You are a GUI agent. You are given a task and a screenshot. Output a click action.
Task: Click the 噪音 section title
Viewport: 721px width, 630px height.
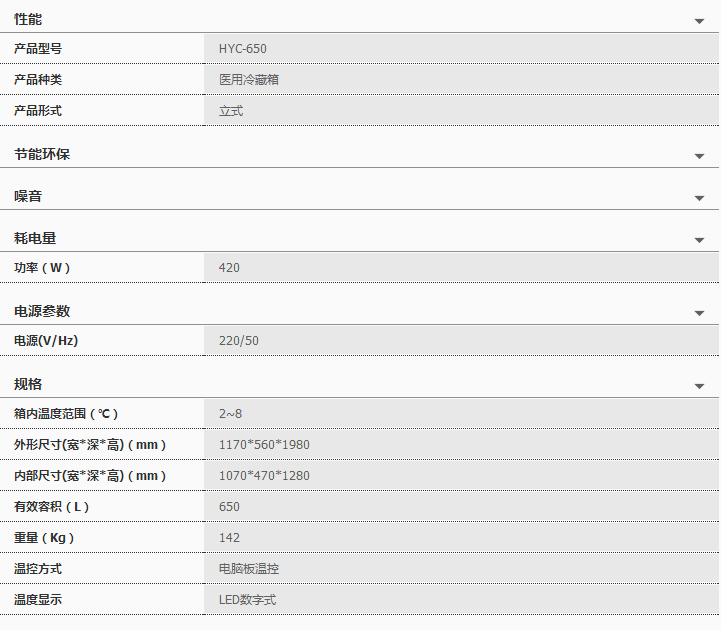click(29, 196)
